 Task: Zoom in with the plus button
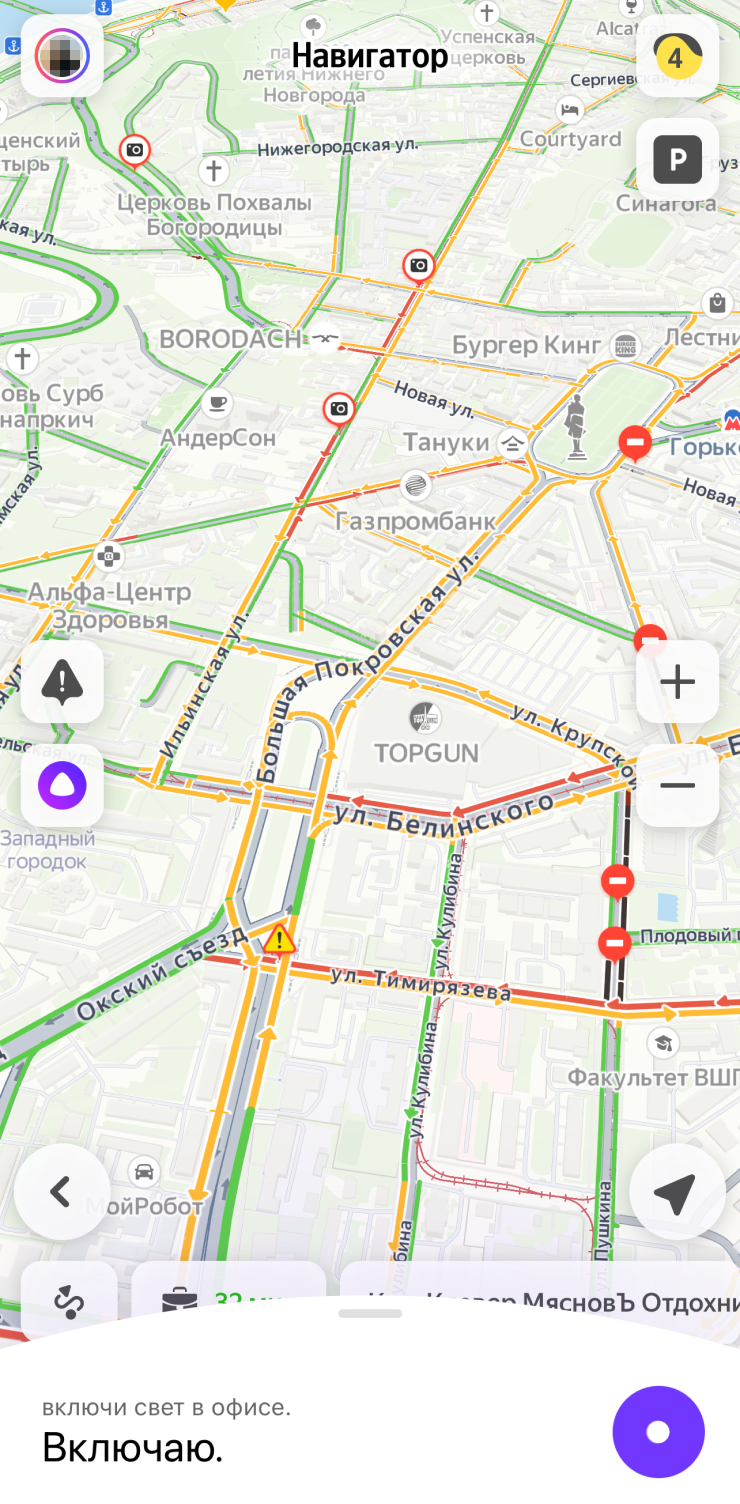click(x=677, y=682)
